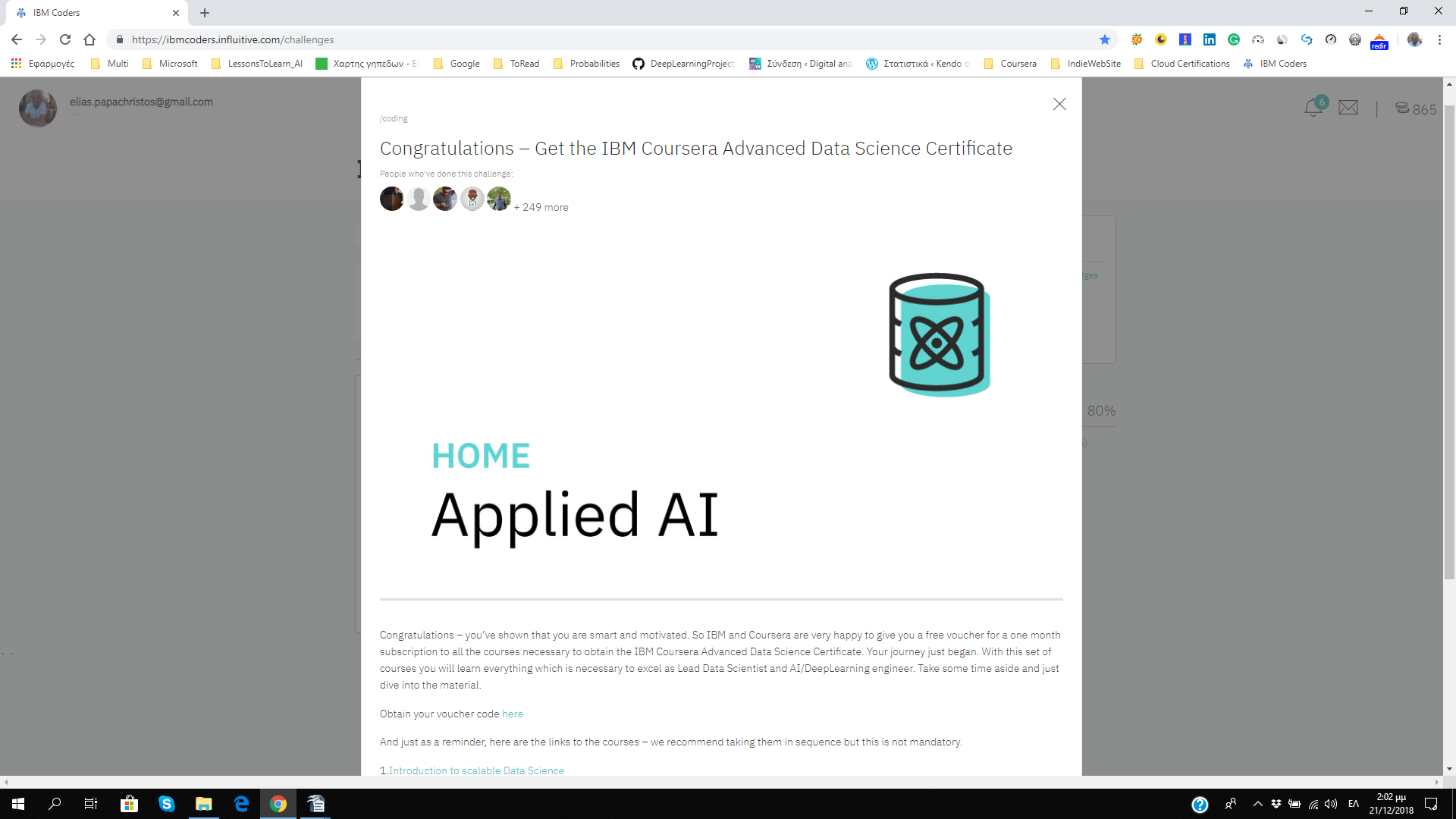This screenshot has width=1456, height=819.
Task: Open the LinkedIn extension icon
Action: [1210, 39]
